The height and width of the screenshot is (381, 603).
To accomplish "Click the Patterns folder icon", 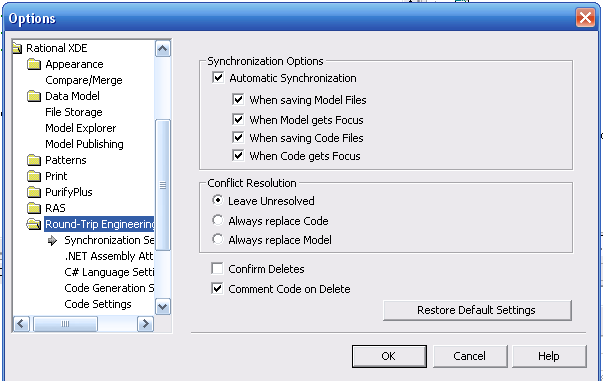I will point(34,160).
